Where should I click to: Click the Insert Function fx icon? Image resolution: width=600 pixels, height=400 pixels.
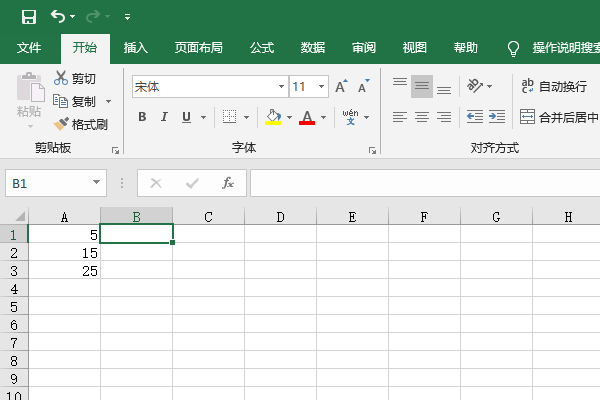tap(228, 183)
